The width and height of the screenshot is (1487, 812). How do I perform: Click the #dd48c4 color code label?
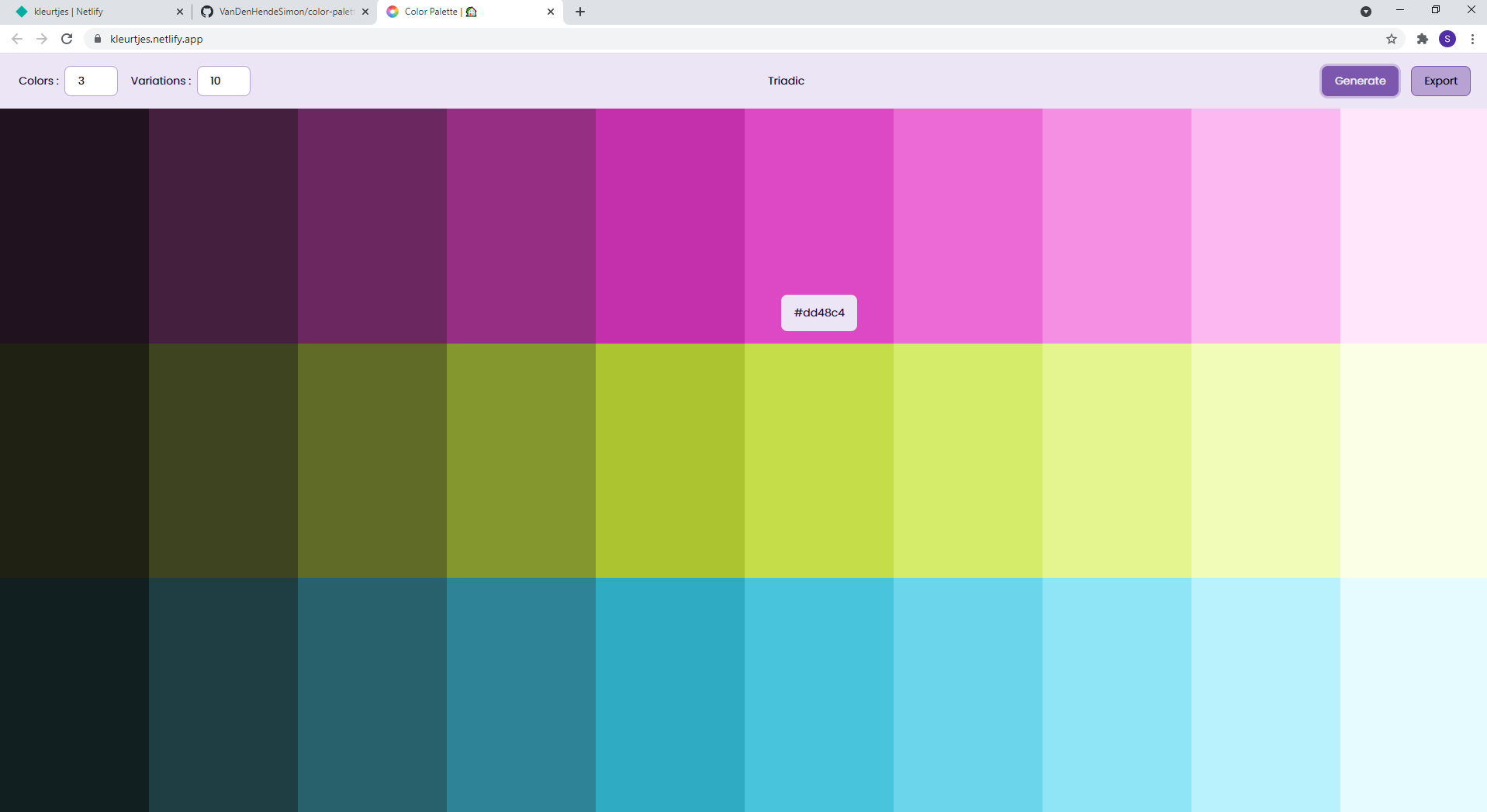pyautogui.click(x=819, y=313)
